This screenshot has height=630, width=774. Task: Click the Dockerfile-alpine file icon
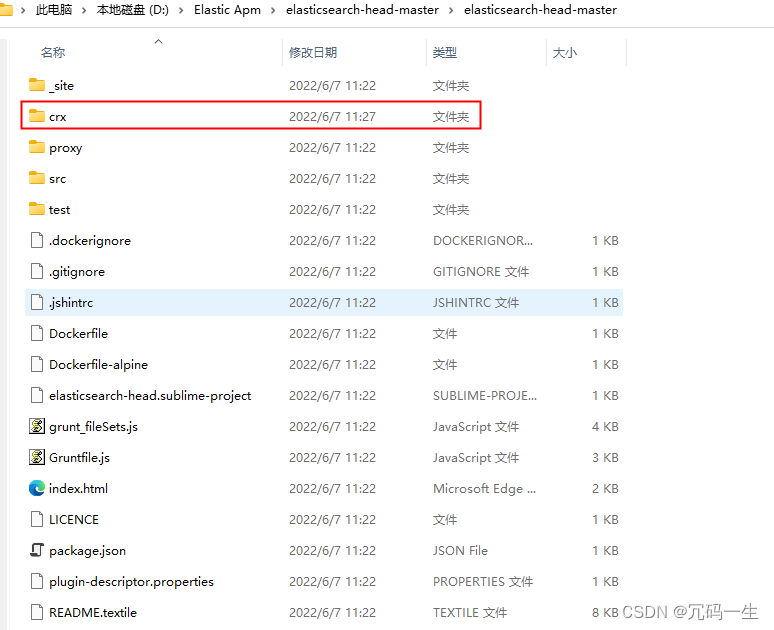[37, 364]
